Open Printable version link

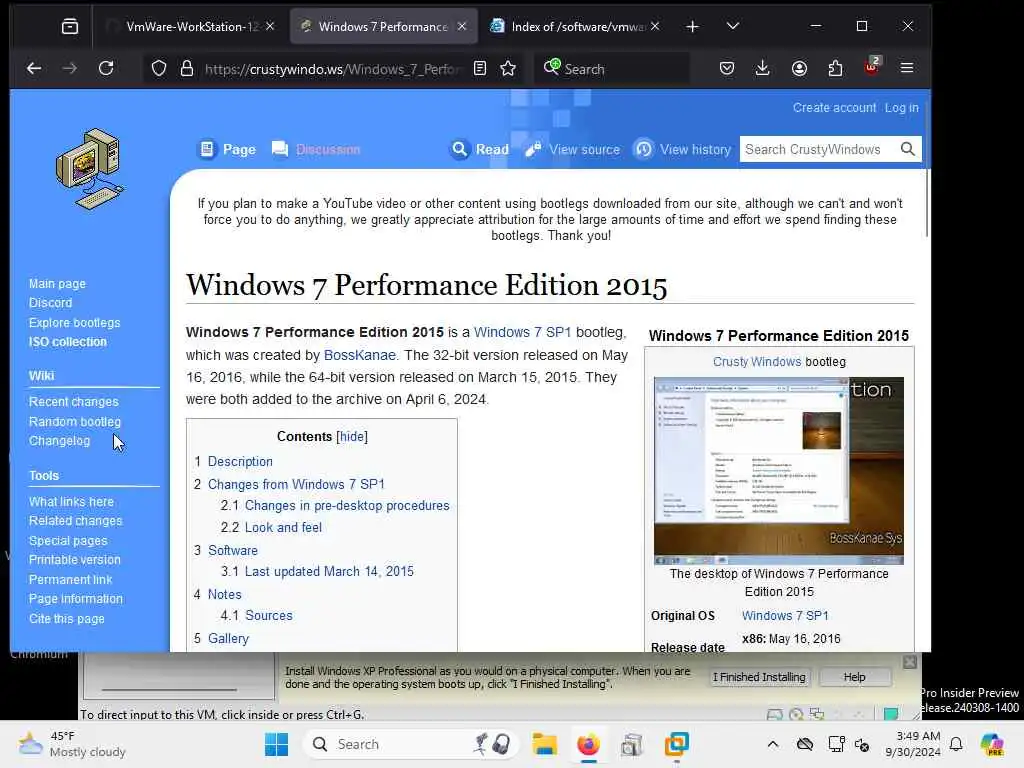pyautogui.click(x=74, y=560)
